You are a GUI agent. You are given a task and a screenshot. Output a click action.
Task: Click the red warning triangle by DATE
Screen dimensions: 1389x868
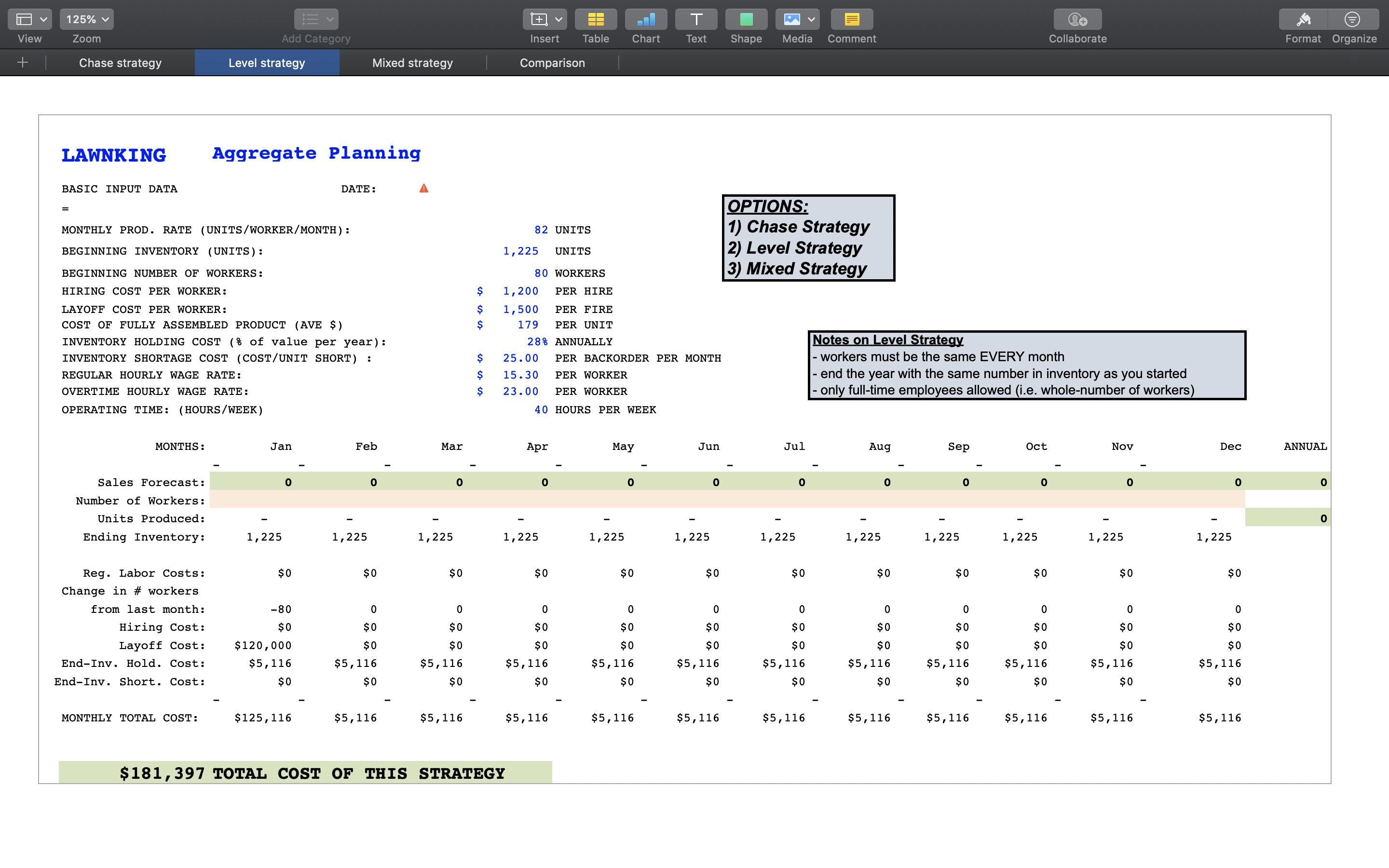click(x=423, y=188)
